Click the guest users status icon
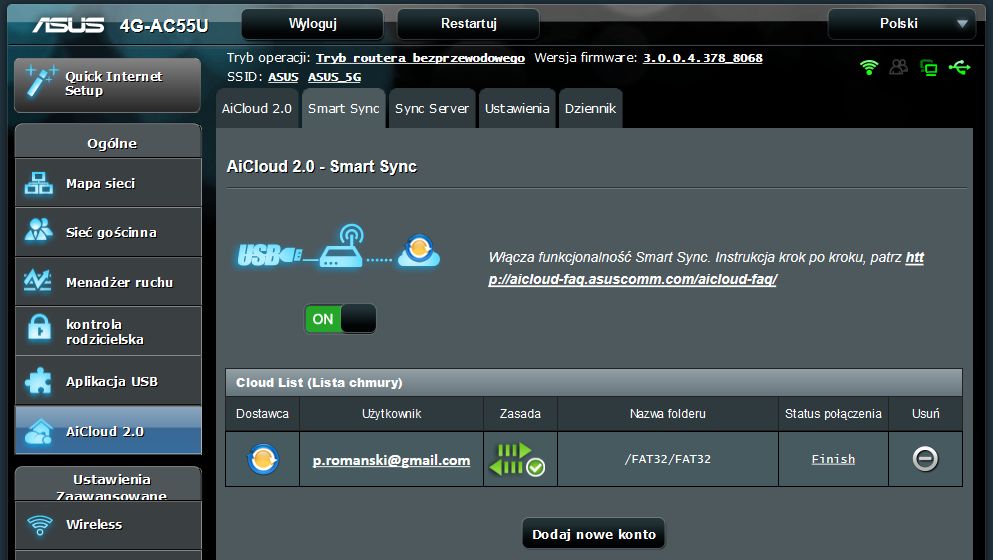This screenshot has height=560, width=993. [899, 67]
